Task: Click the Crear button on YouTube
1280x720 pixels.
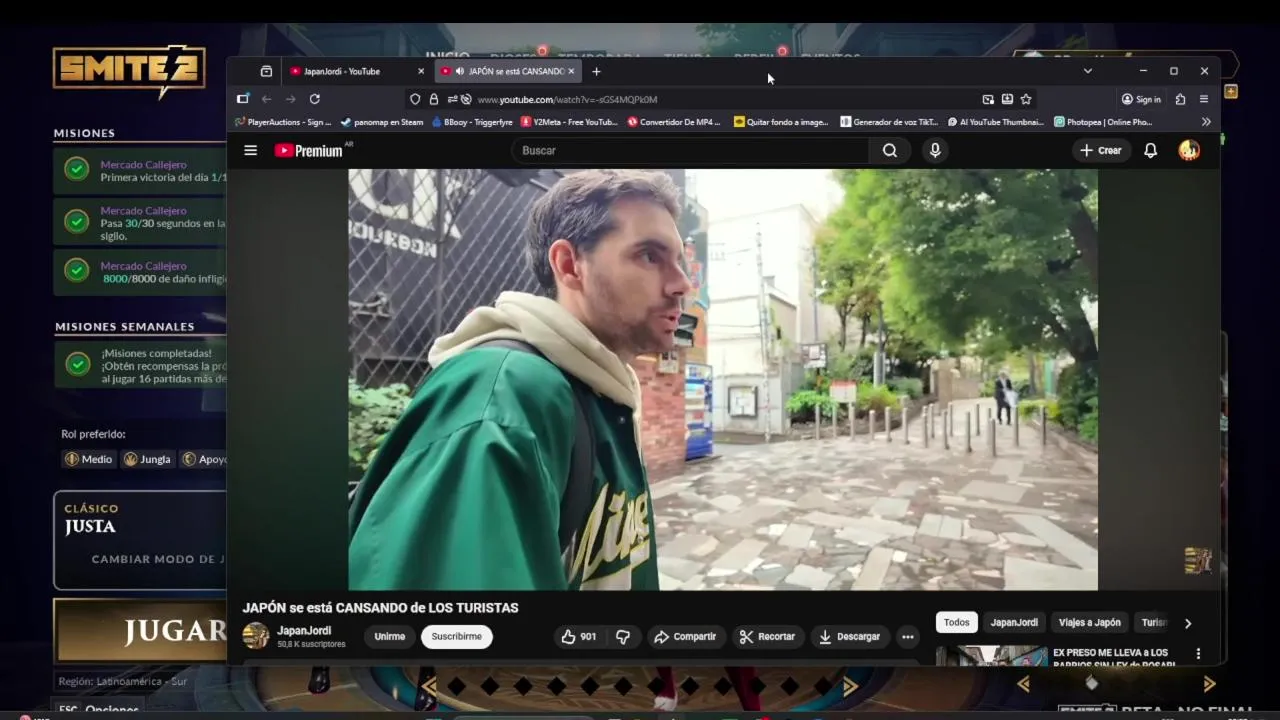Action: pyautogui.click(x=1101, y=150)
